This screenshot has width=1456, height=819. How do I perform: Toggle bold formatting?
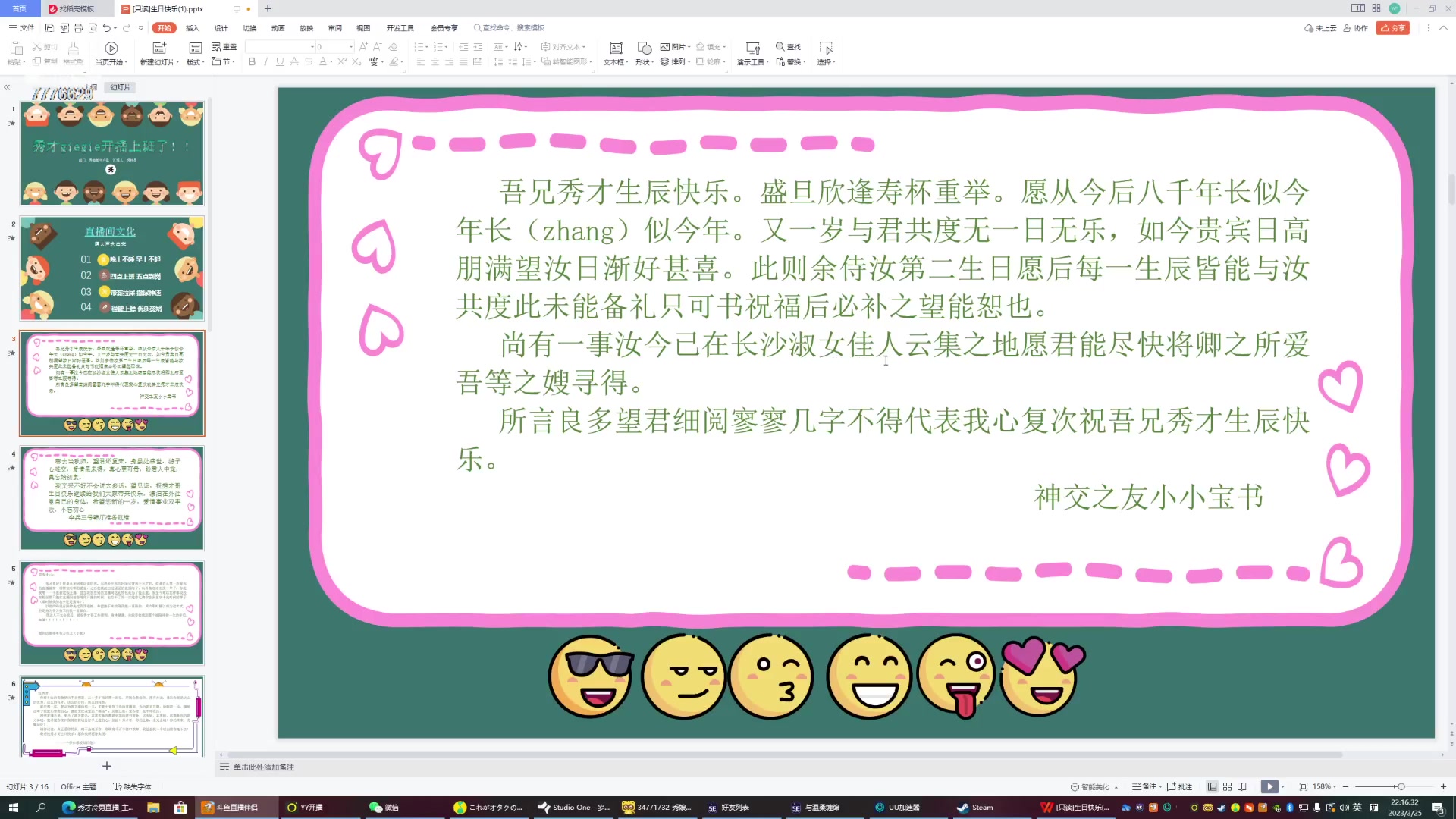click(x=252, y=62)
